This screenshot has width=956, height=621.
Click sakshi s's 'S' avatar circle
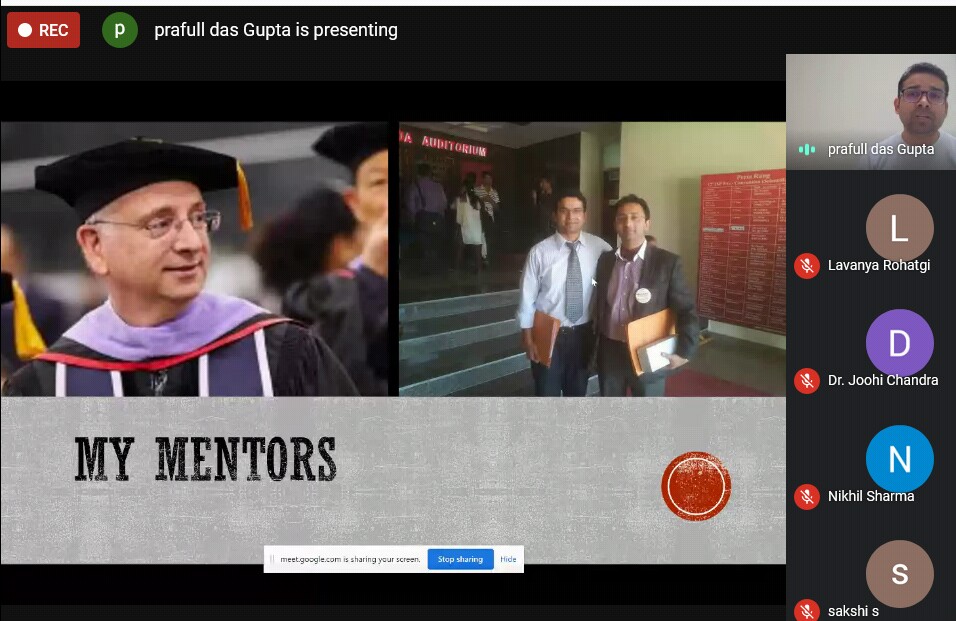point(899,574)
